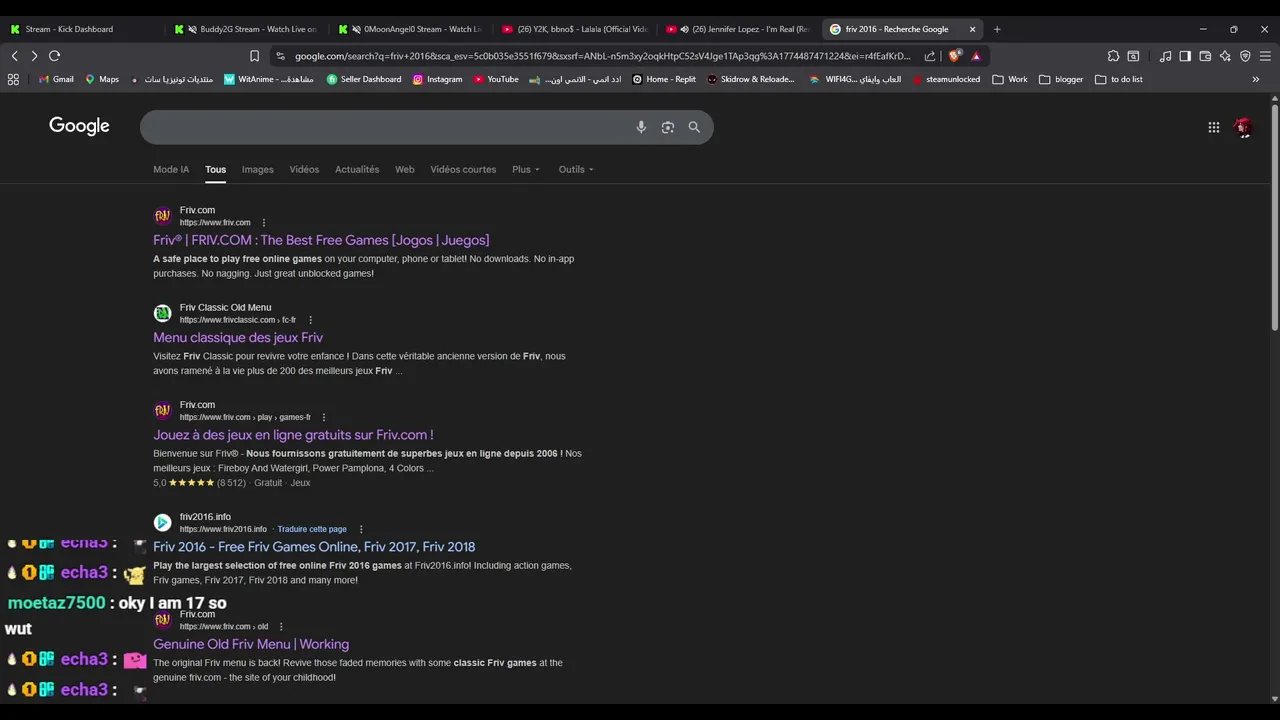Viewport: 1280px width, 720px height.
Task: Open the Google account avatar
Action: [1243, 127]
